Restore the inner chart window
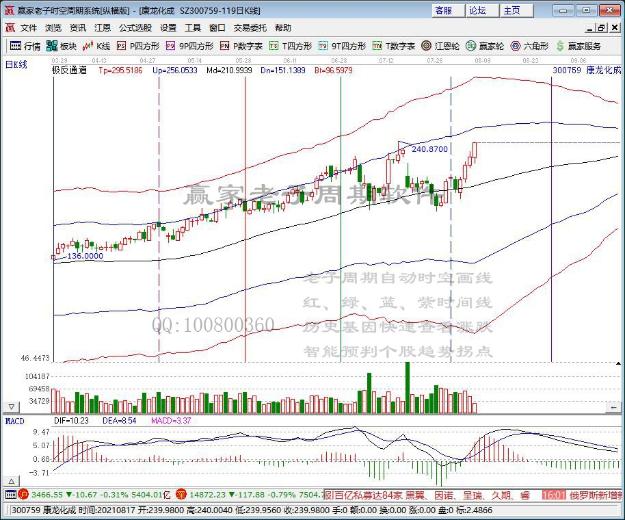This screenshot has width=625, height=520. tap(602, 28)
